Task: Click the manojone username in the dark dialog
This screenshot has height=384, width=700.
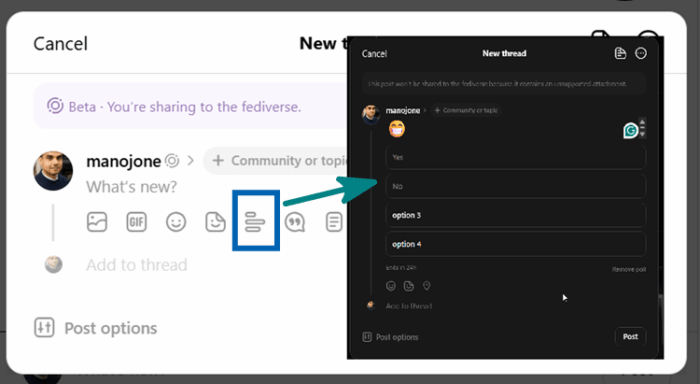Action: point(403,110)
